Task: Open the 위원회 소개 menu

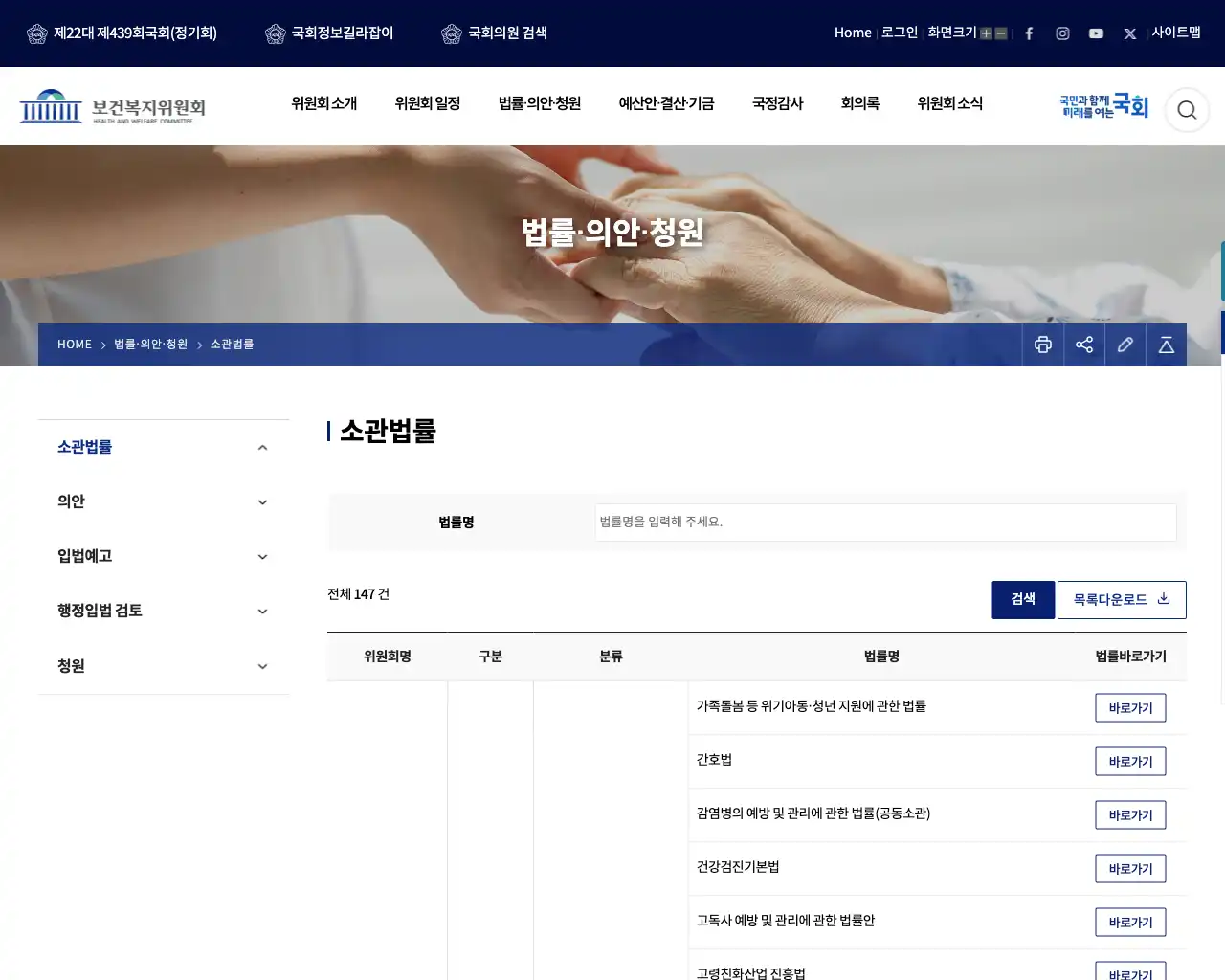Action: [x=324, y=103]
